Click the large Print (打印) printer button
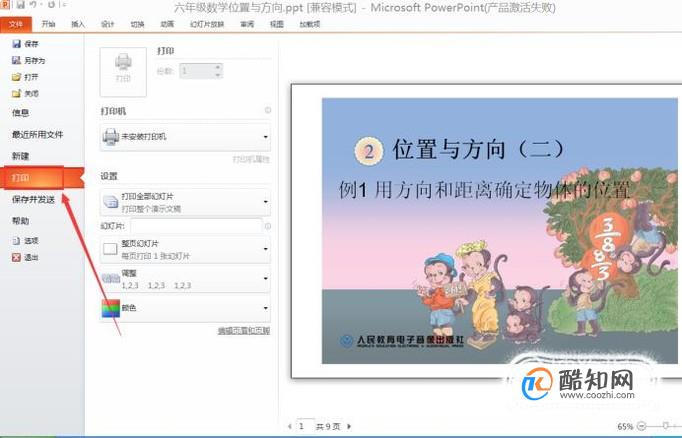 (123, 72)
